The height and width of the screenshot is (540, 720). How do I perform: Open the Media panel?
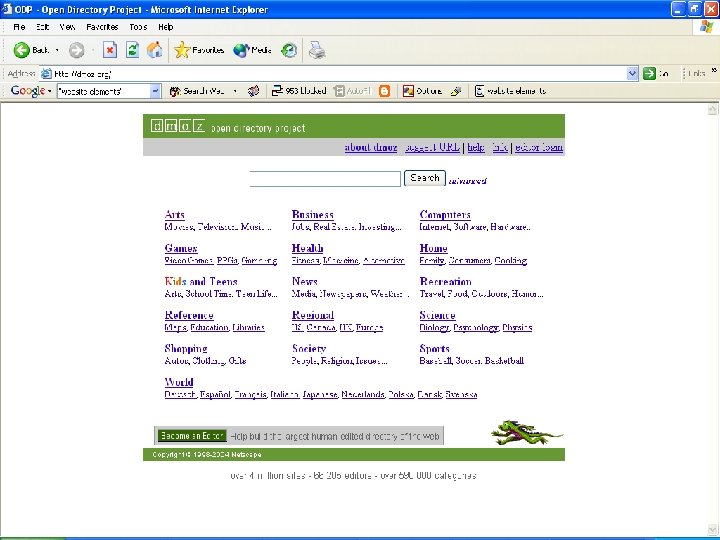(253, 50)
